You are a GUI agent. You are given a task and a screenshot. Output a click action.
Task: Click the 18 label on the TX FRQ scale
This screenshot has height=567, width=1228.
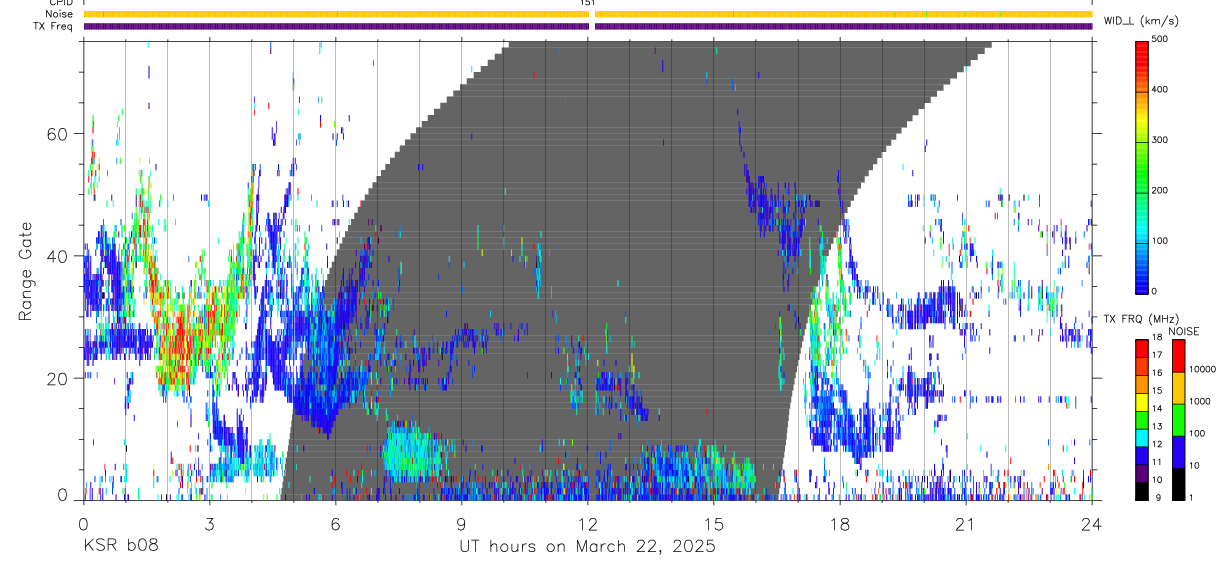(1157, 337)
